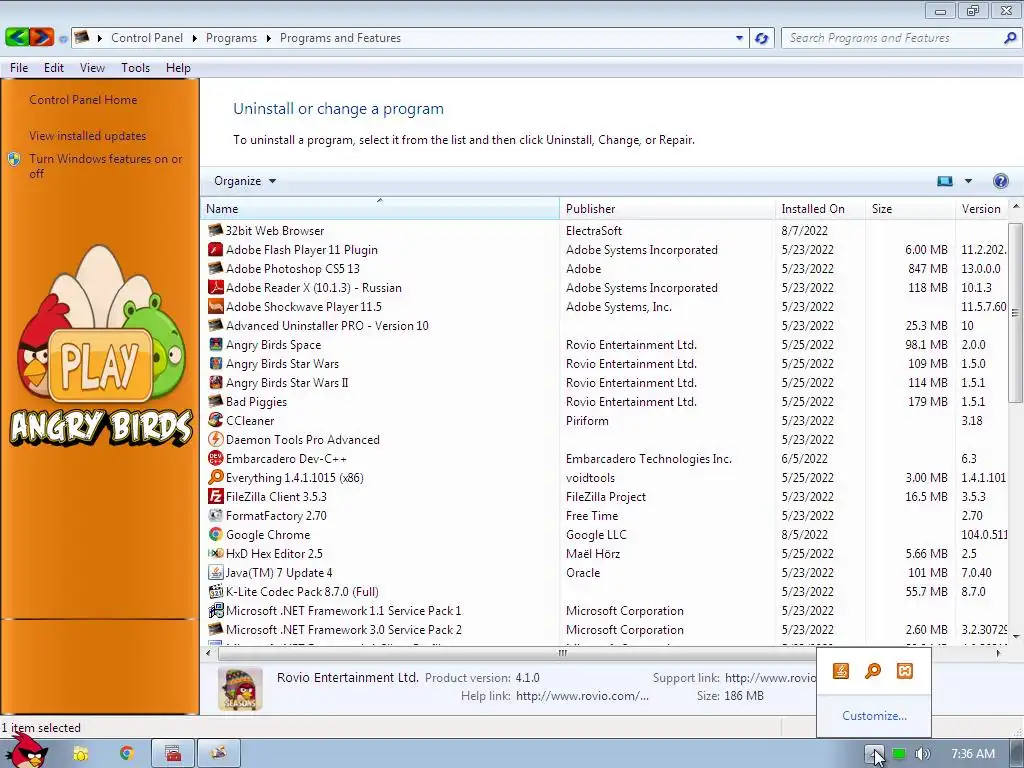Open the Help menu
Image resolution: width=1024 pixels, height=768 pixels.
[178, 68]
